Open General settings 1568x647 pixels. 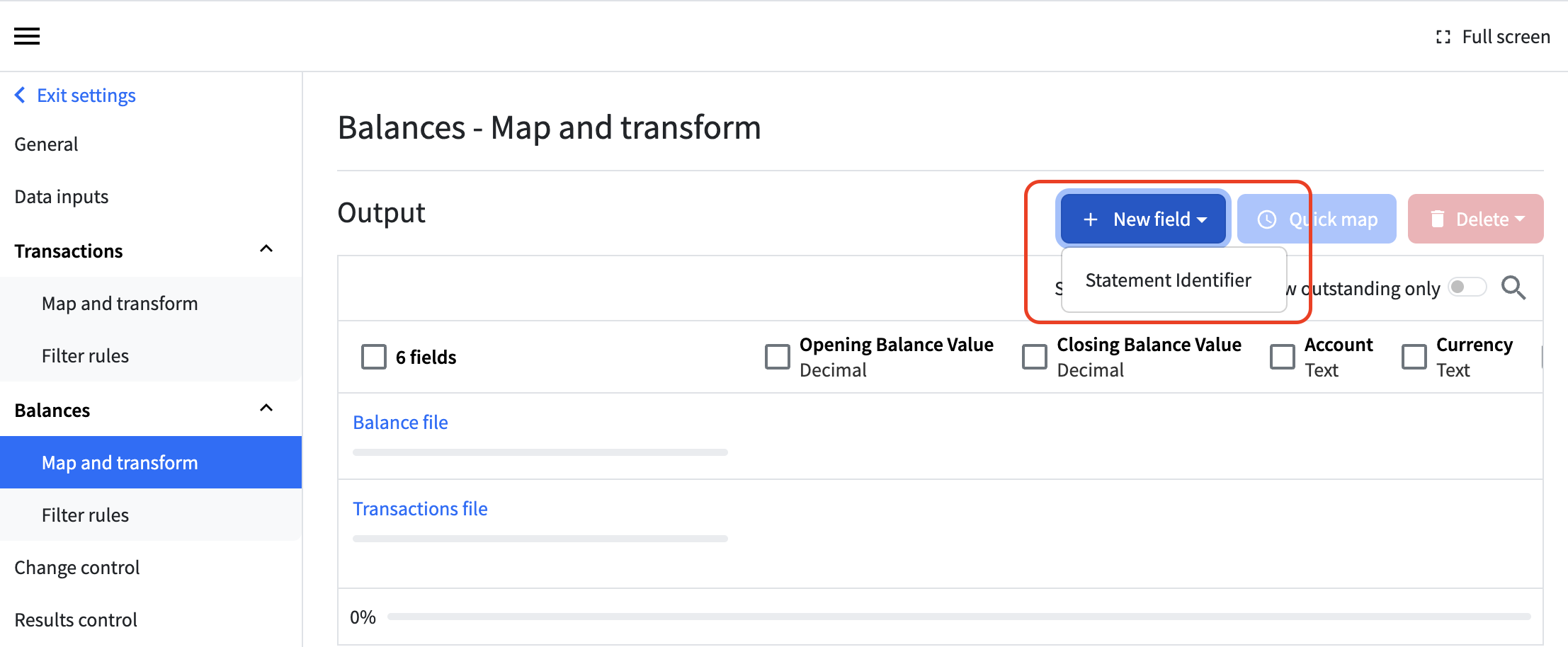pyautogui.click(x=47, y=144)
